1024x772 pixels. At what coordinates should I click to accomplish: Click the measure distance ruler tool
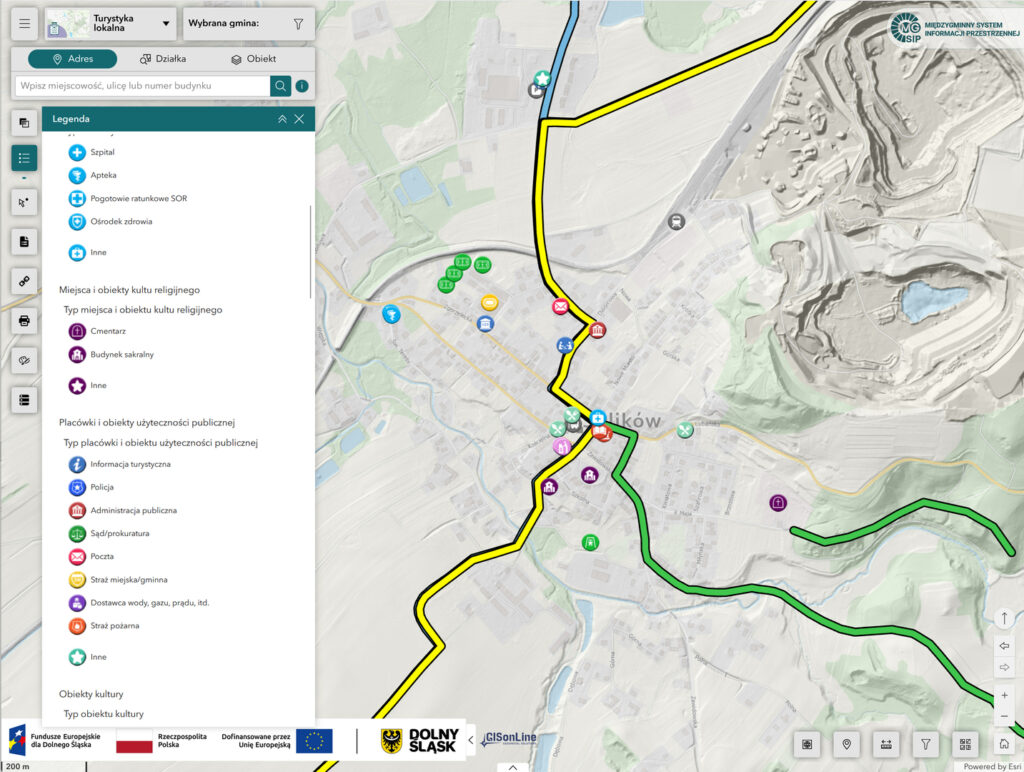pos(886,744)
